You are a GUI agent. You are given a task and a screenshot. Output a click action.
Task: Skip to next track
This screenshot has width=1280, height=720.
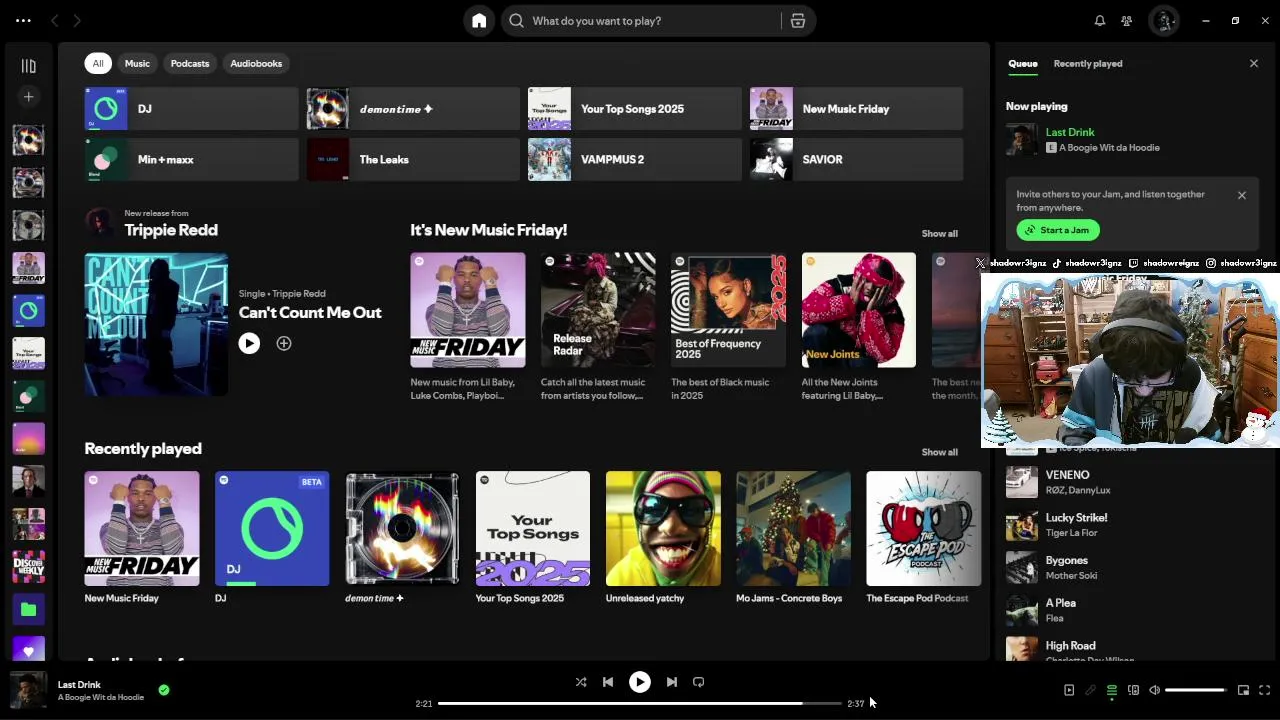tap(672, 682)
